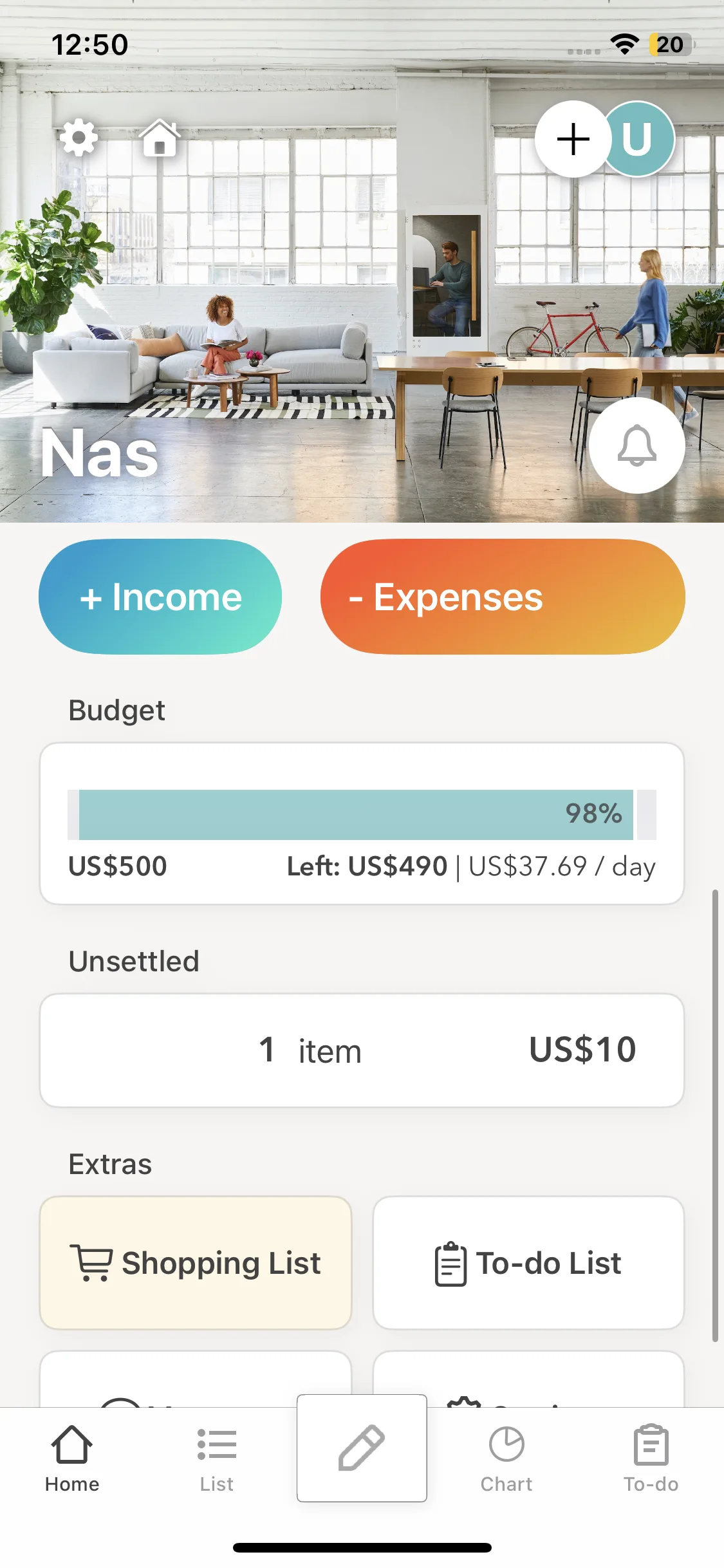Open the To-do List extra
724x1568 pixels.
coord(528,1263)
